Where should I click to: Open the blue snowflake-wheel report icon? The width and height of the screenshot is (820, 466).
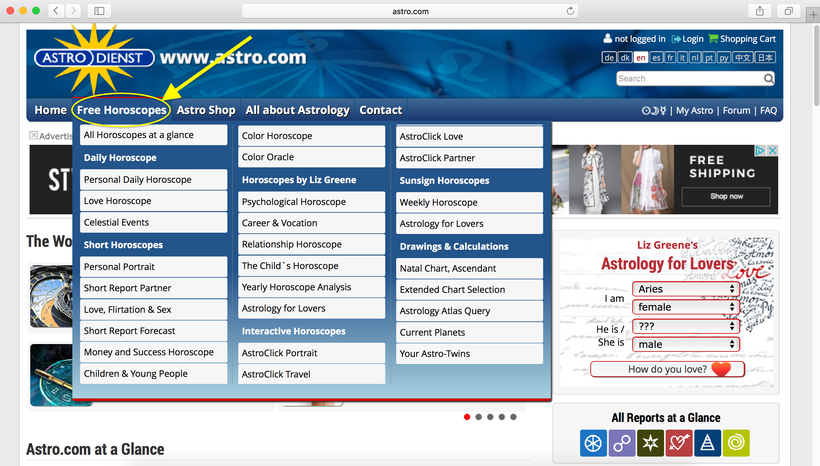pyautogui.click(x=593, y=443)
